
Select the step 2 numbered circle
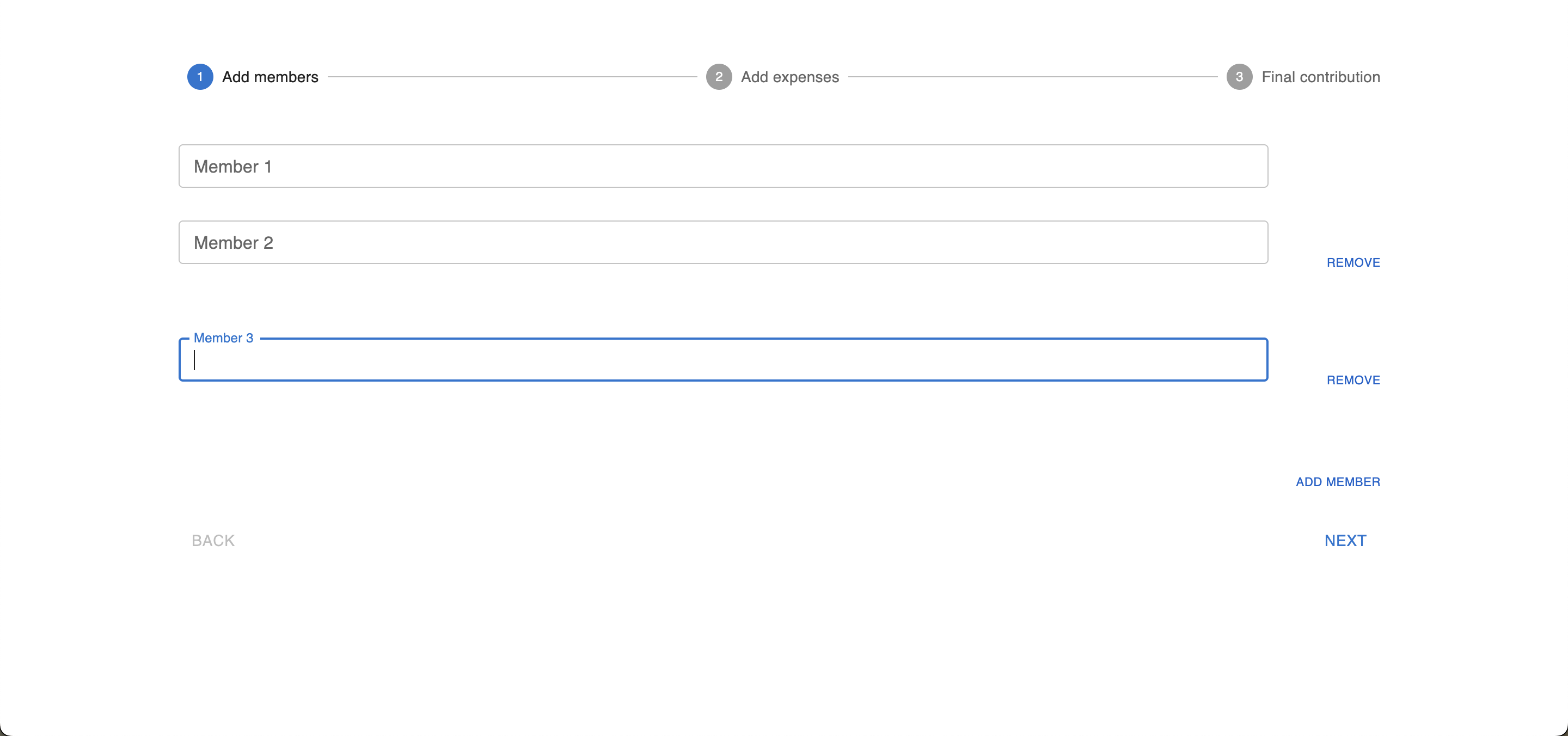pos(719,77)
